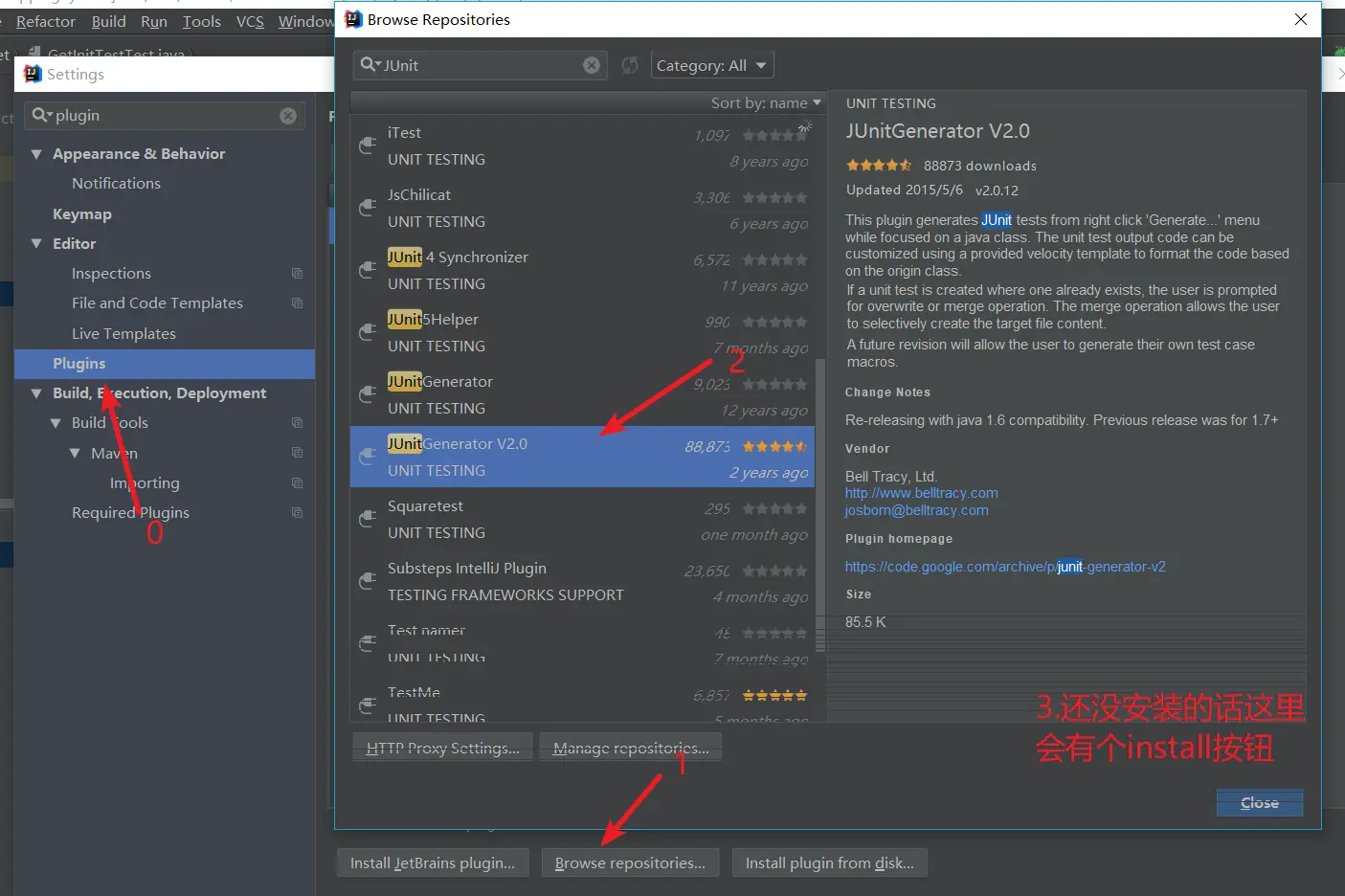Screen dimensions: 1345x896
Task: Open the Category: All dropdown
Action: pyautogui.click(x=712, y=65)
